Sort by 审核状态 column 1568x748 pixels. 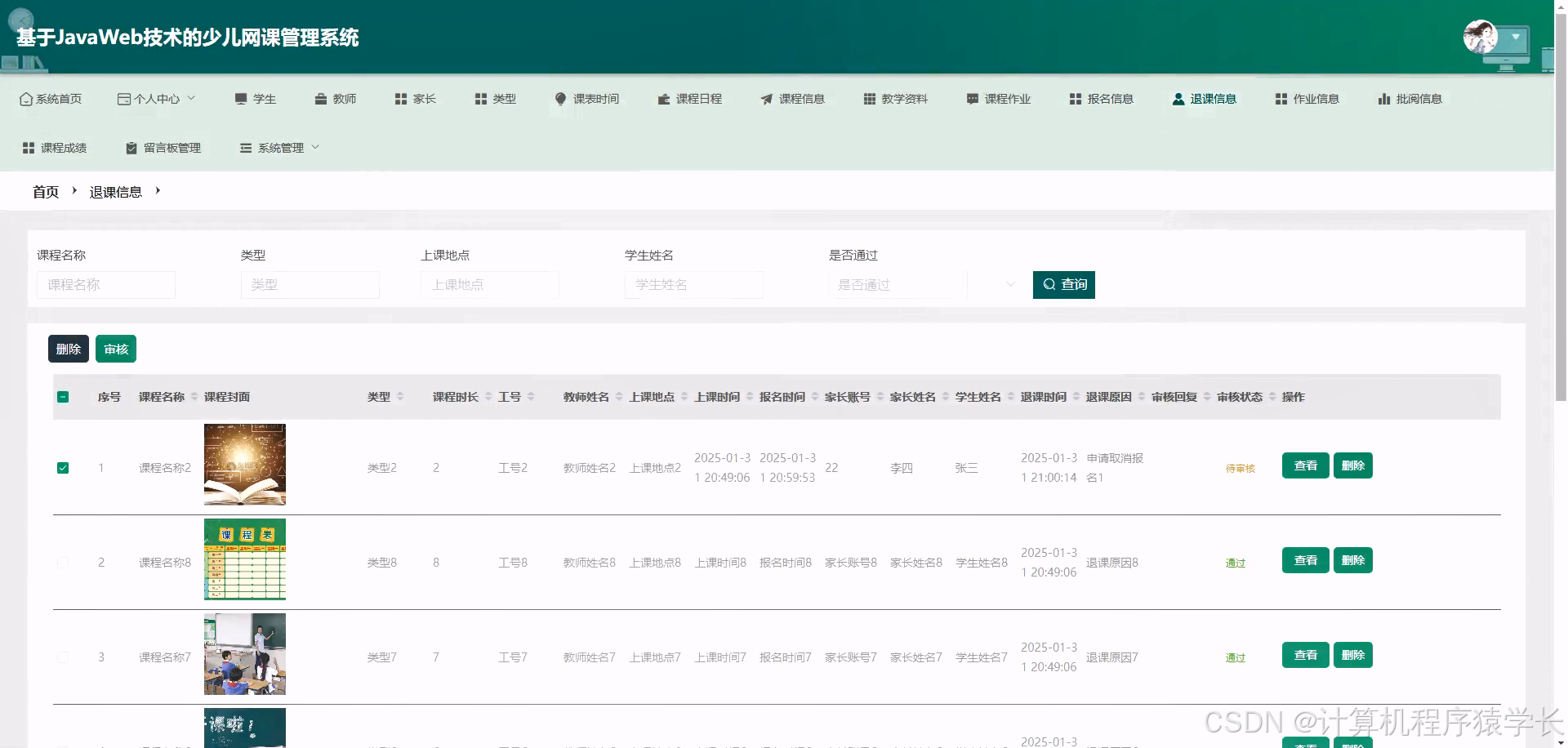click(1272, 397)
